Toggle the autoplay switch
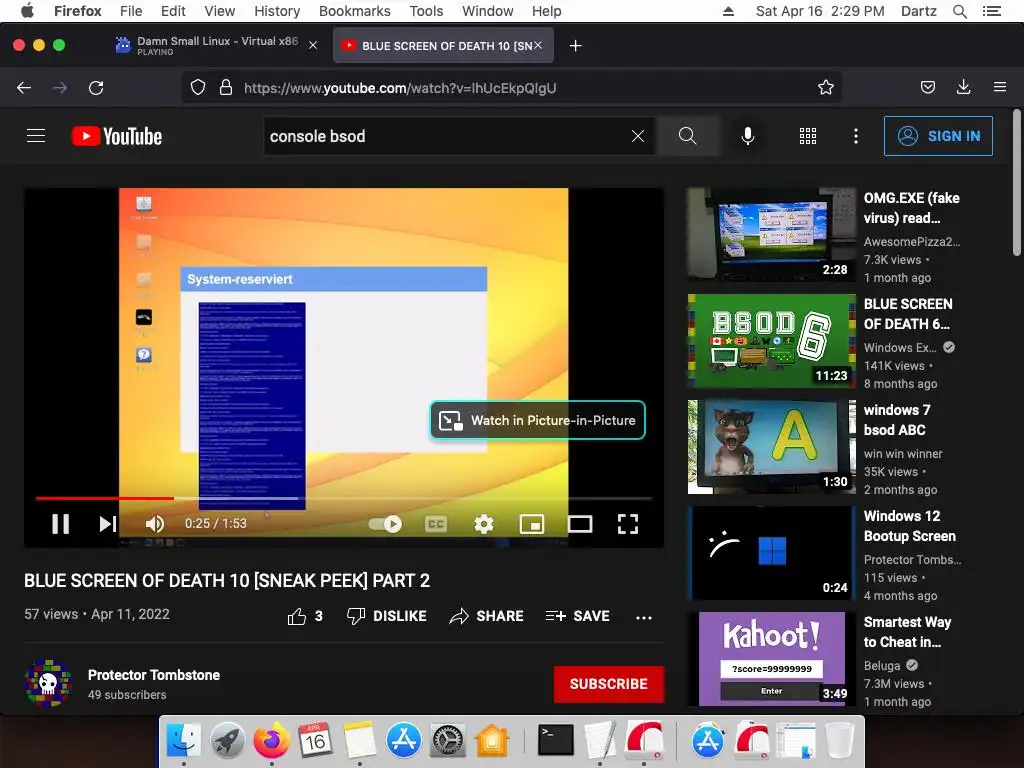1024x768 pixels. (385, 524)
